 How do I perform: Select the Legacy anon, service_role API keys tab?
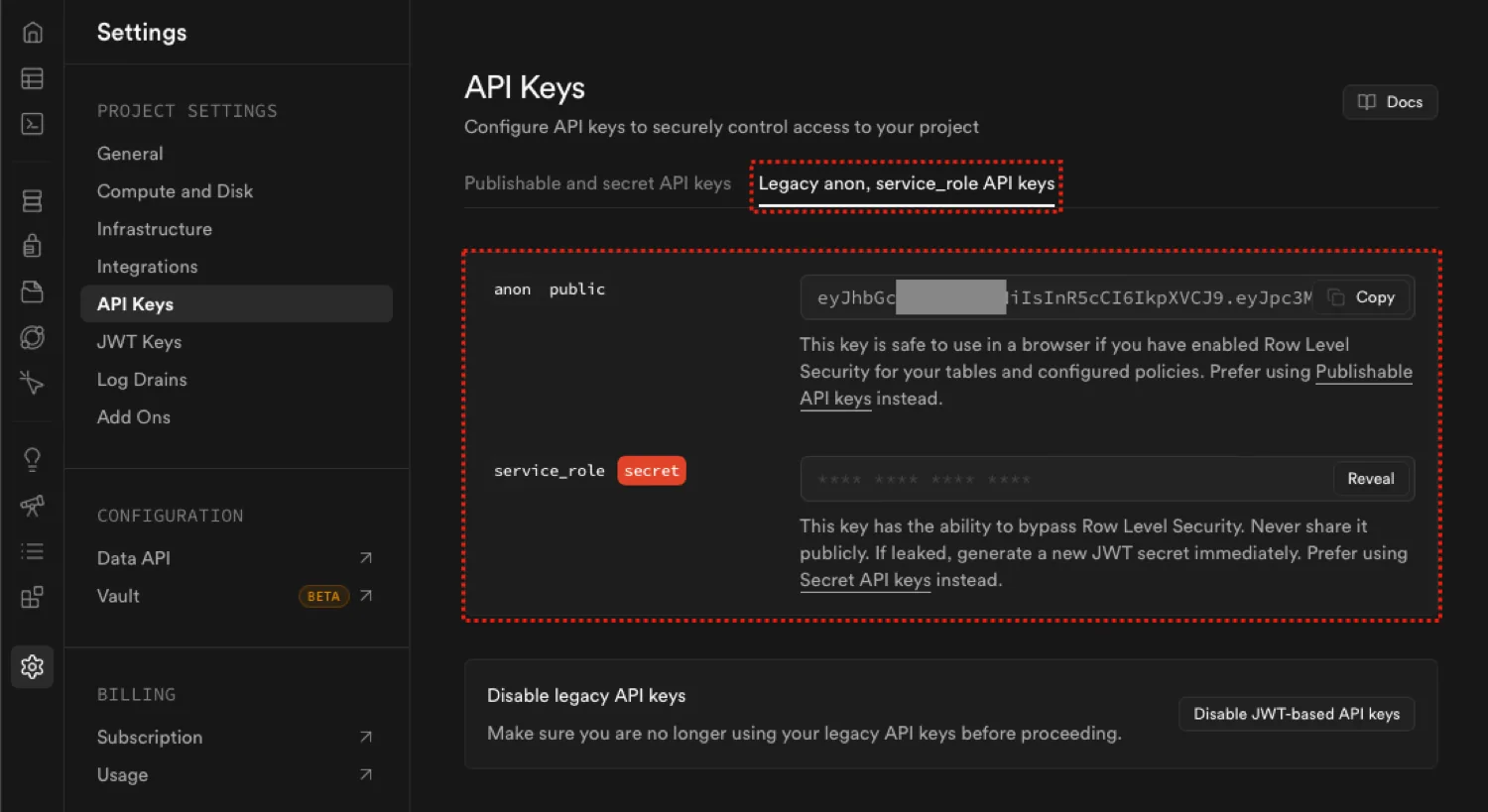click(905, 182)
